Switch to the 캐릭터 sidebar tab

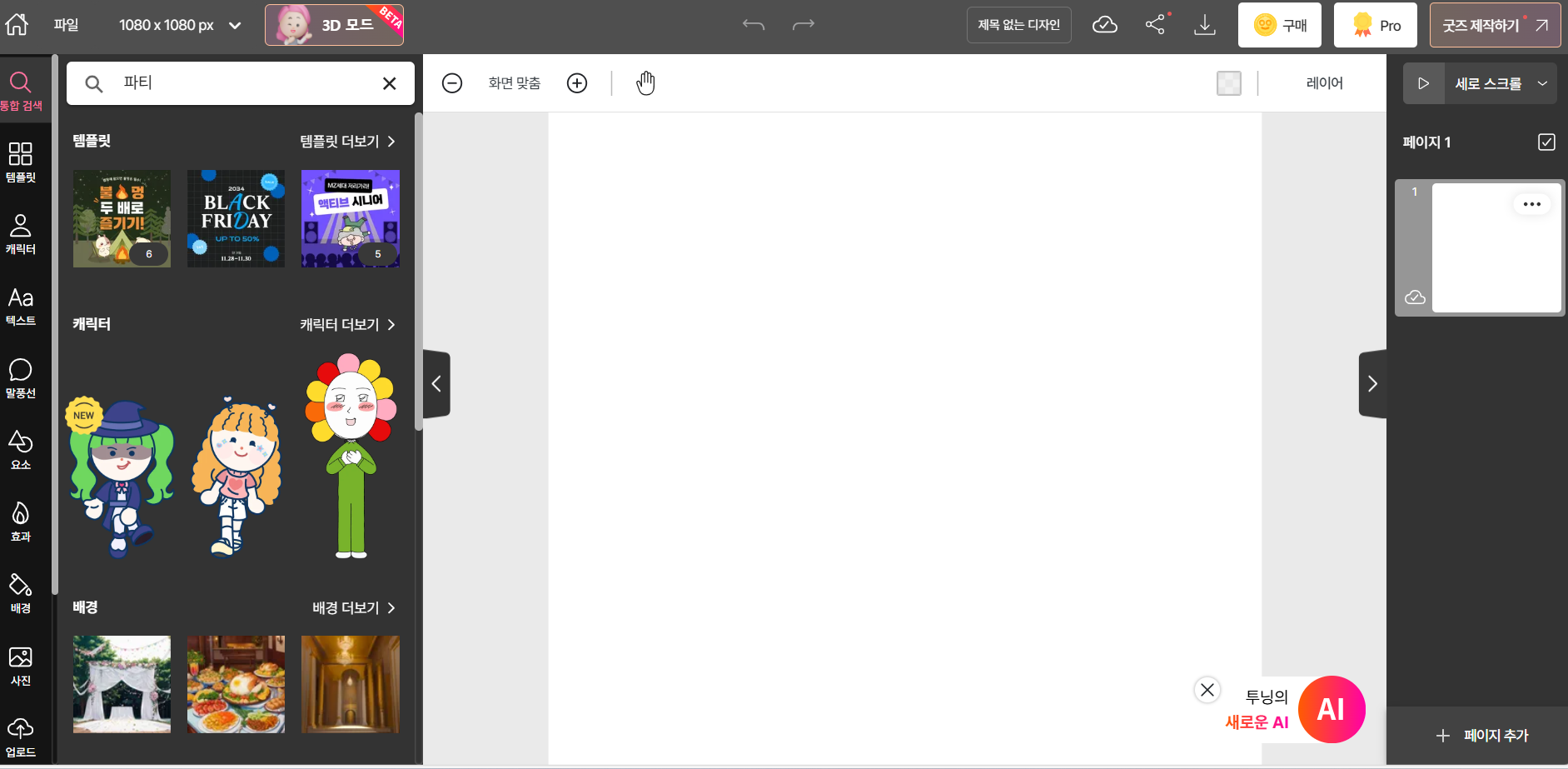pos(21,234)
